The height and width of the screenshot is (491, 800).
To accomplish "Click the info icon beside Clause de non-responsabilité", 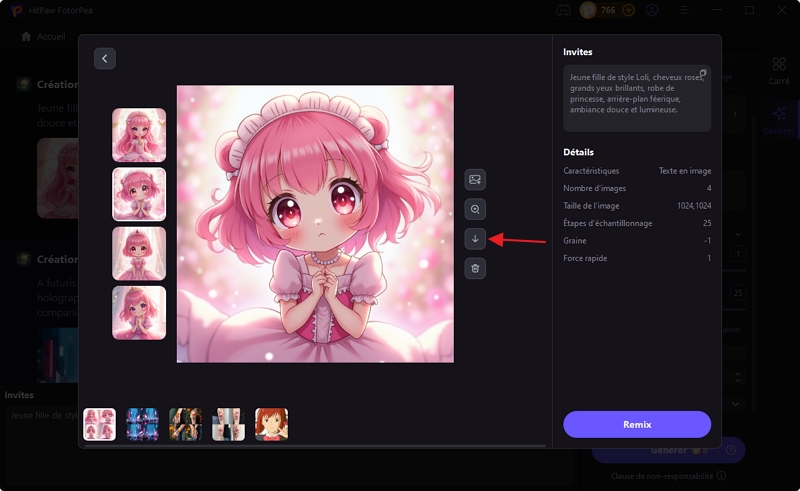I will pyautogui.click(x=721, y=476).
